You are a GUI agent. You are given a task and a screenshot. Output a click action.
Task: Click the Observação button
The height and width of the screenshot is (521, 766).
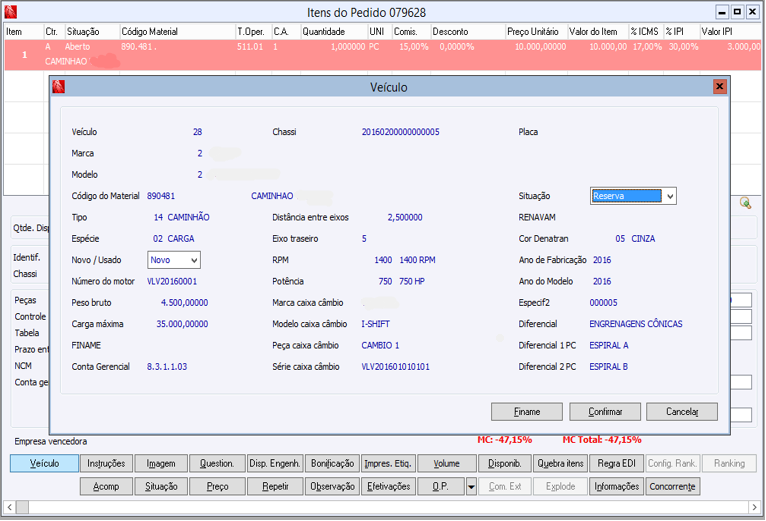pyautogui.click(x=332, y=487)
